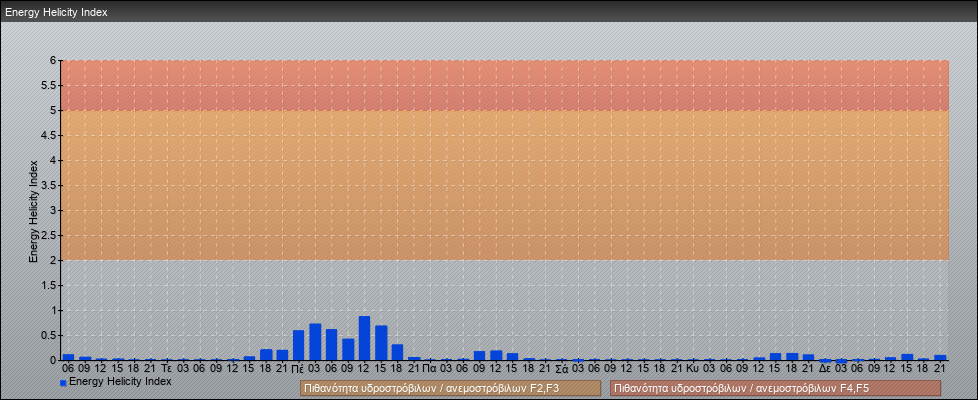Click the Energy Helicity Index panel title
The height and width of the screenshot is (400, 978).
[57, 12]
